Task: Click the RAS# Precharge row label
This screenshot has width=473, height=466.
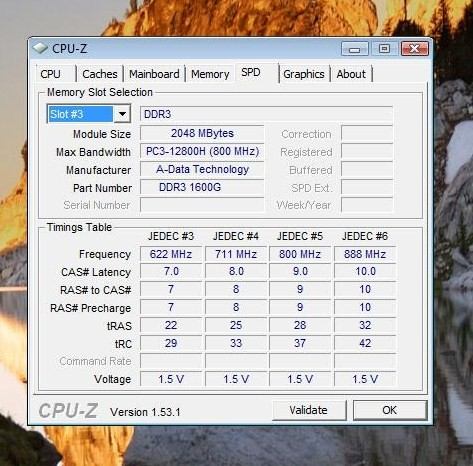Action: point(91,308)
